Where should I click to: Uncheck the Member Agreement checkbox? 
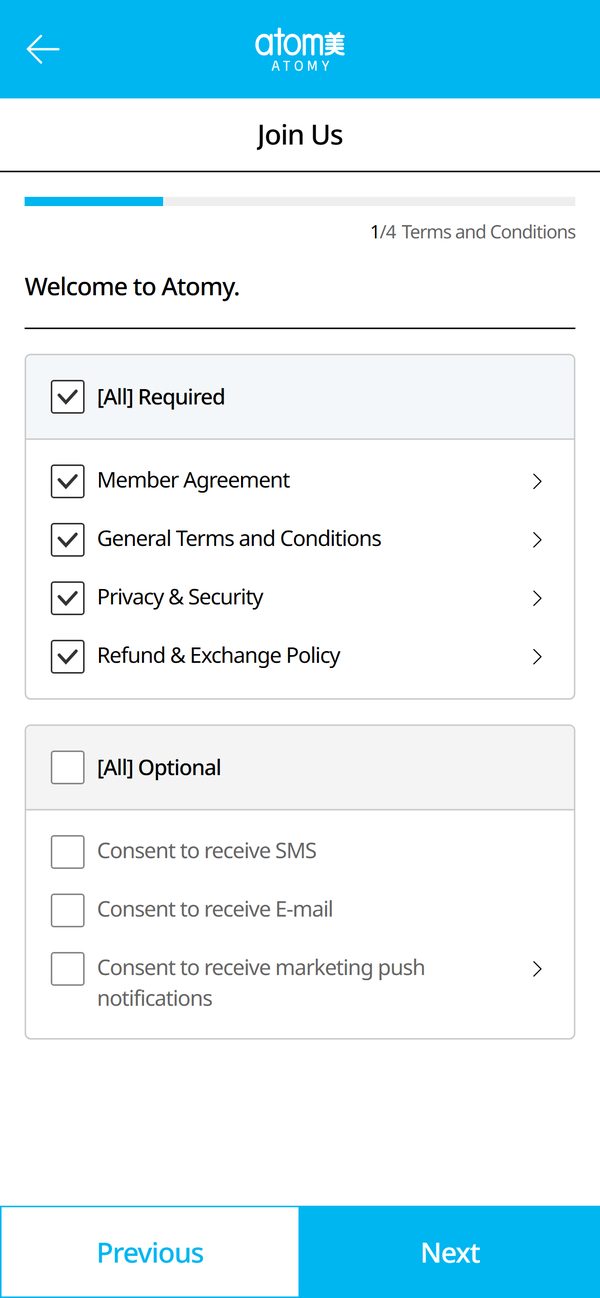point(68,481)
